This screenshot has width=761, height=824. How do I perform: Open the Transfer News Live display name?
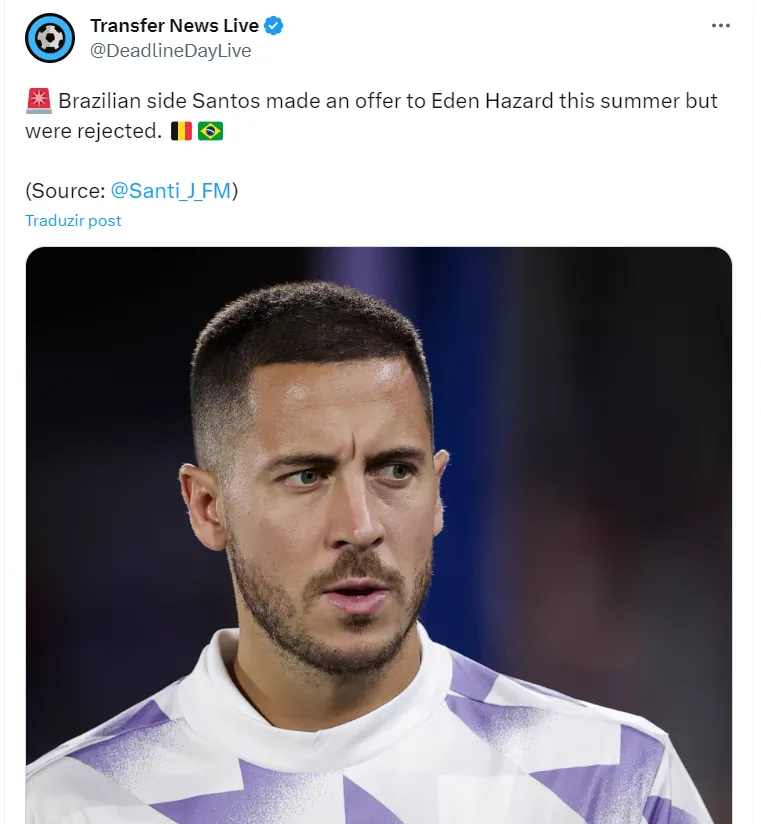click(x=174, y=26)
